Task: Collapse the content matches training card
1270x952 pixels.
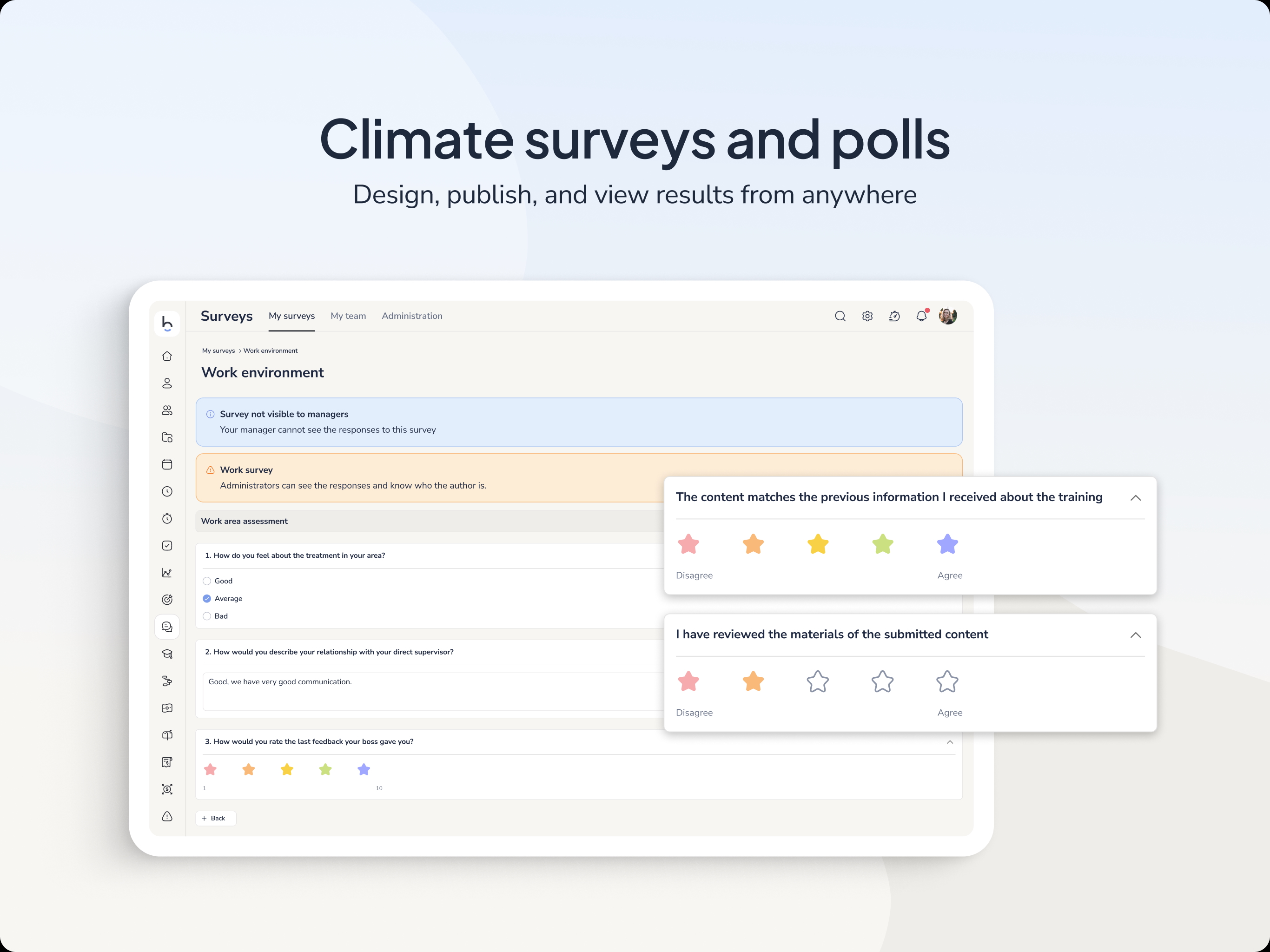Action: [1135, 498]
